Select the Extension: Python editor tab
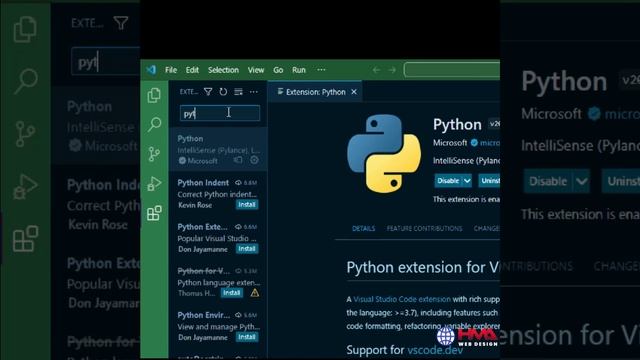Screen dimensions: 640x360 pos(314,92)
